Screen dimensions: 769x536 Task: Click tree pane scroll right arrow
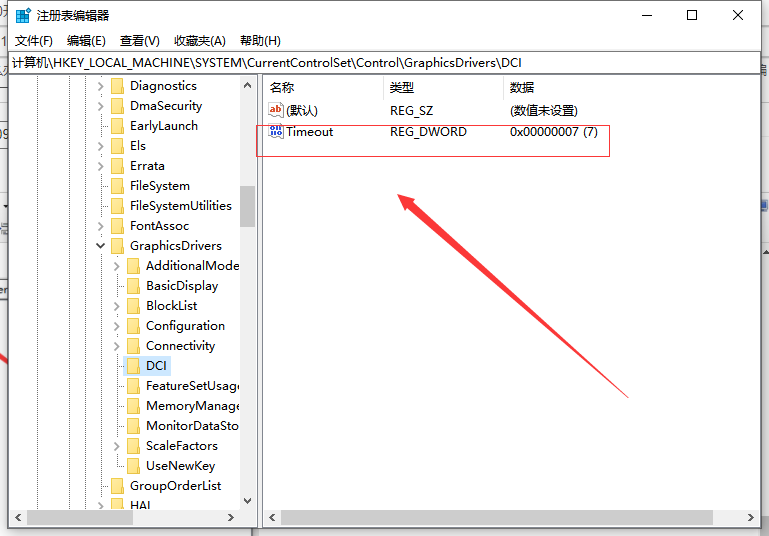tap(231, 517)
